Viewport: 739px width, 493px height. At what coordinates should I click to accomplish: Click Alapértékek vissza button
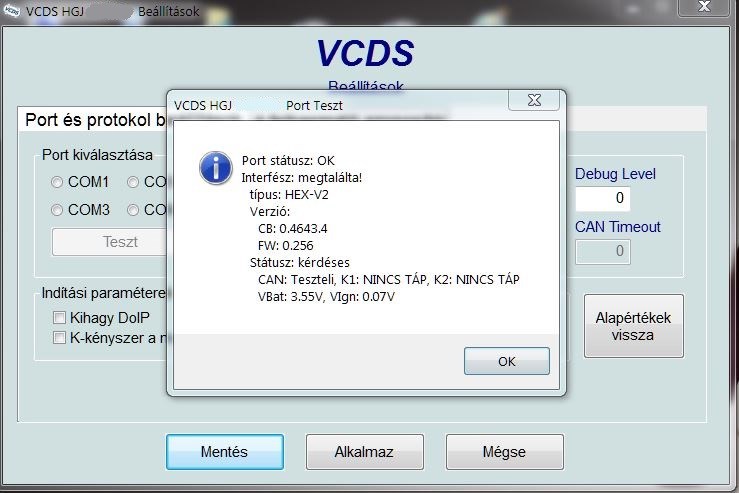tap(633, 326)
